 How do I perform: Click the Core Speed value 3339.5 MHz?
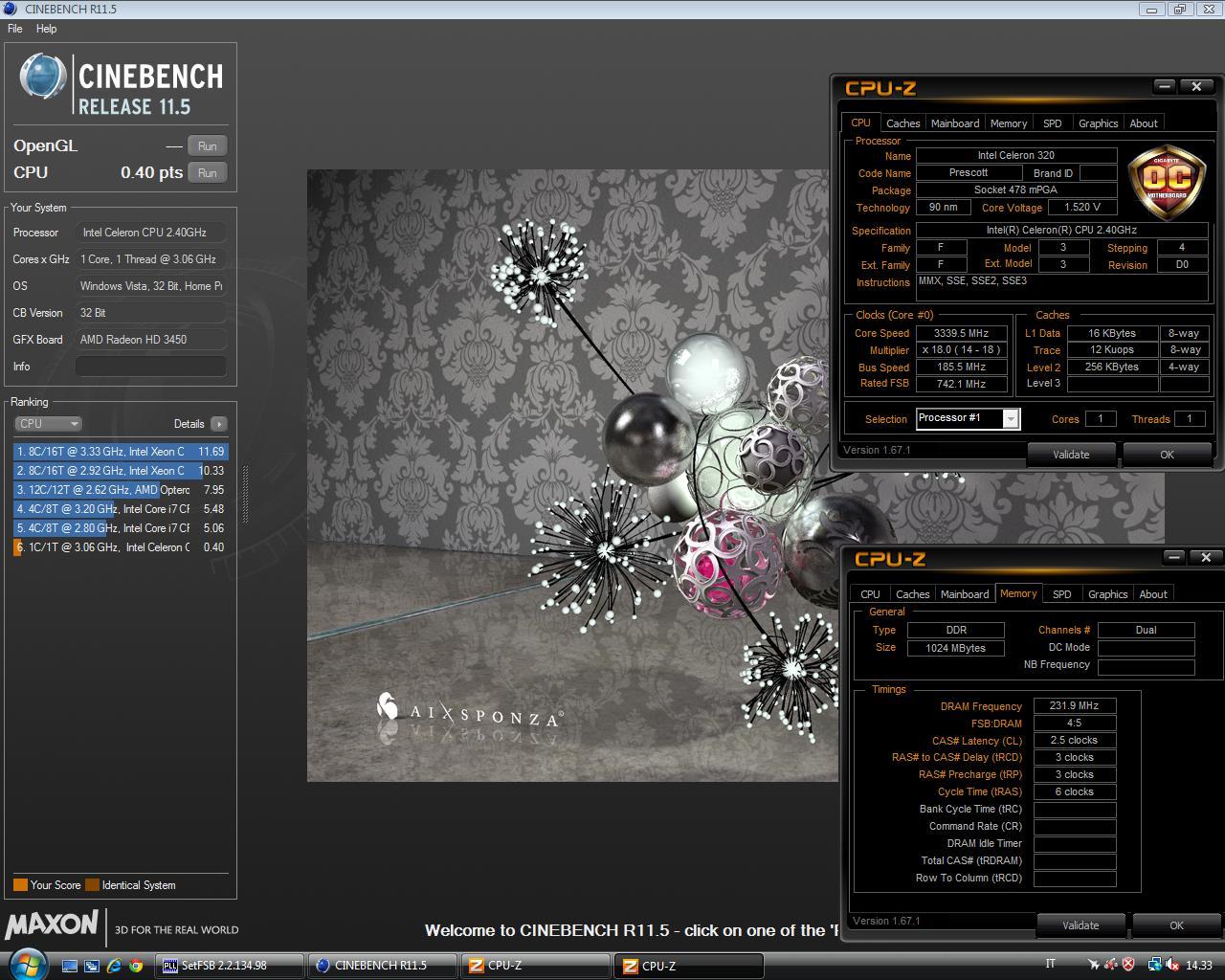pos(961,333)
